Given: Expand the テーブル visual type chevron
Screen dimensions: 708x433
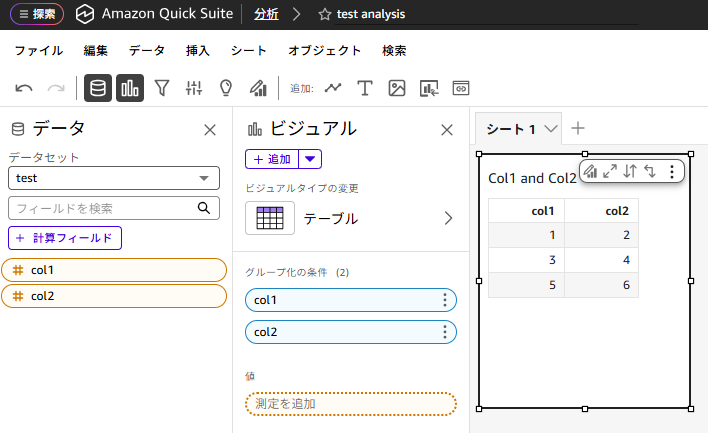Looking at the screenshot, I should (x=448, y=218).
